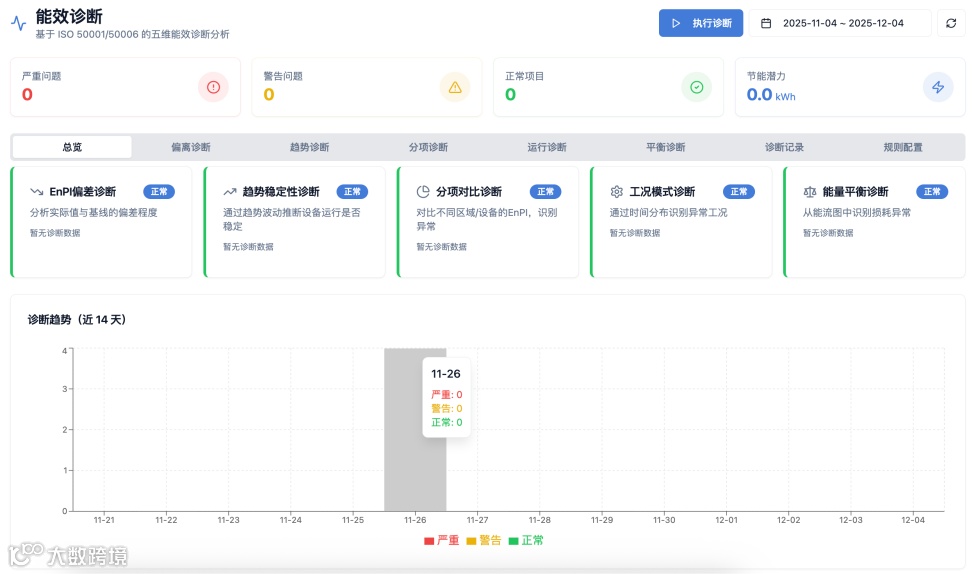Click the 11-24 x-axis label
976x574 pixels.
(x=291, y=520)
